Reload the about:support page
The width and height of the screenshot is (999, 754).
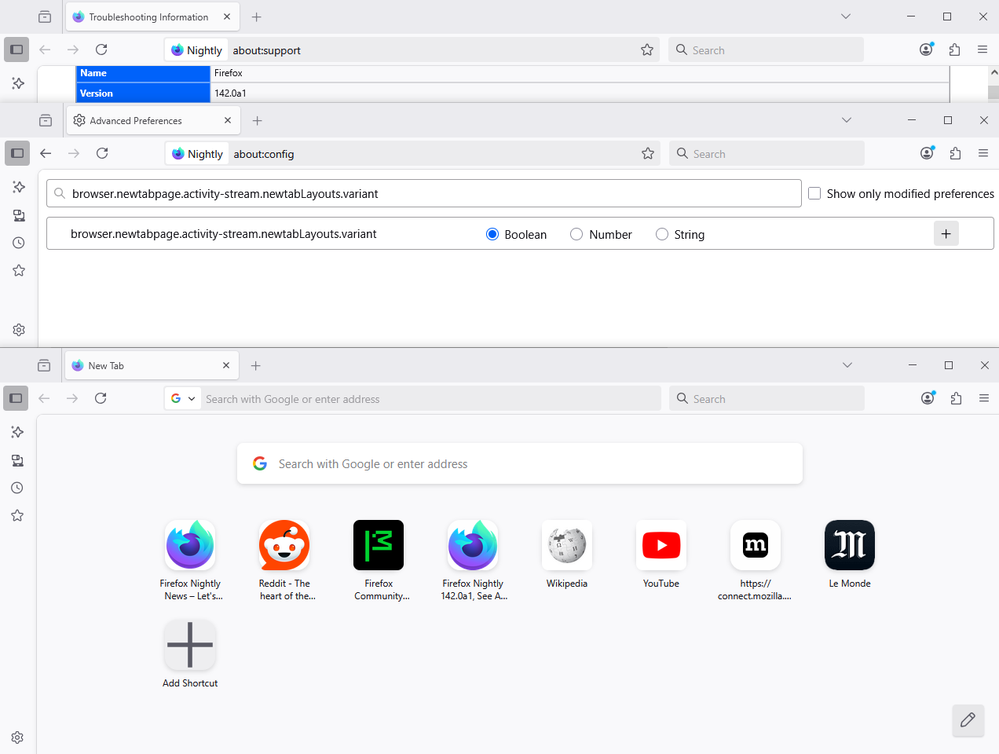pos(101,50)
